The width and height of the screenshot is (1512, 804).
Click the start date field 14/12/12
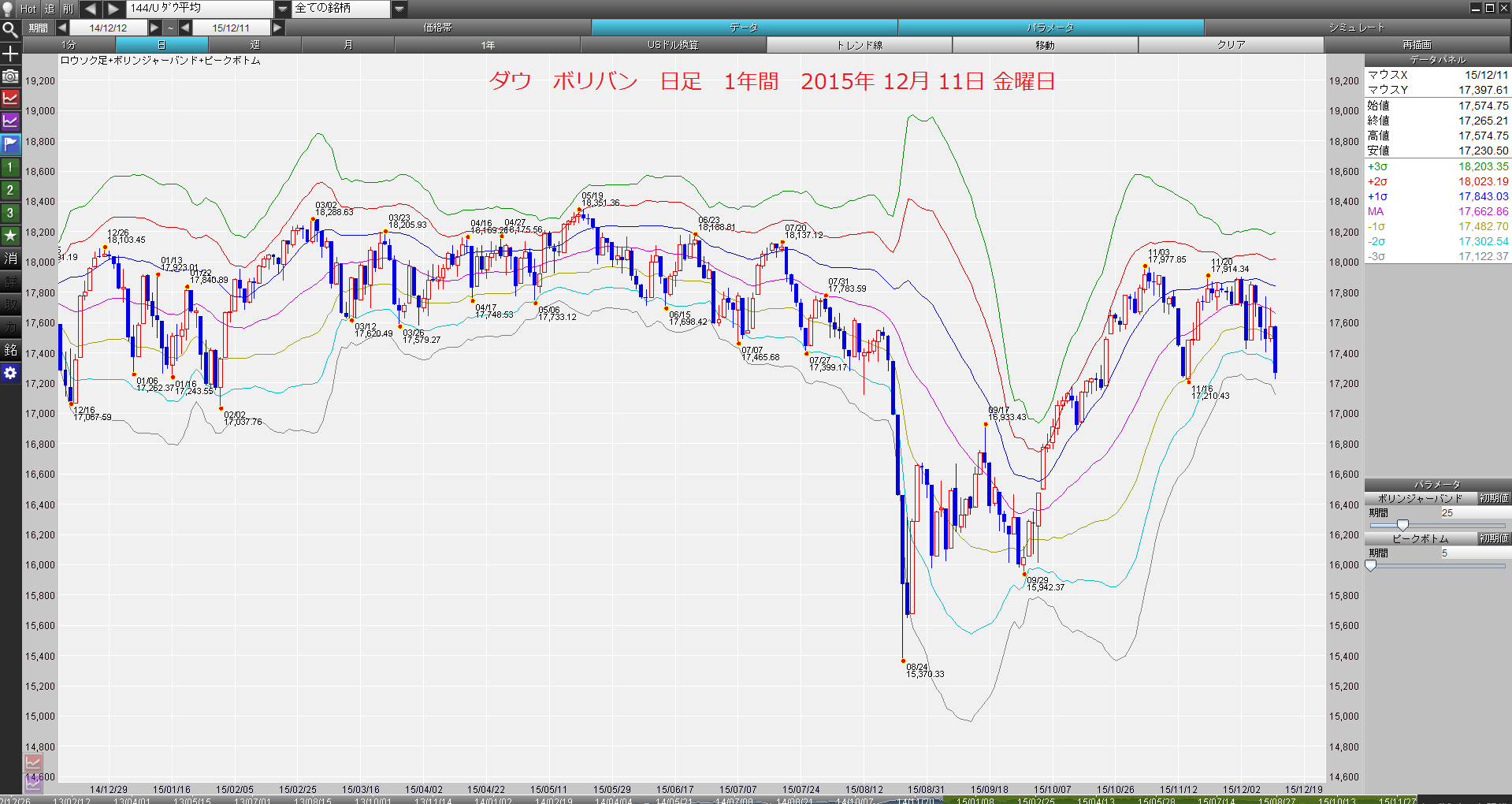click(109, 28)
